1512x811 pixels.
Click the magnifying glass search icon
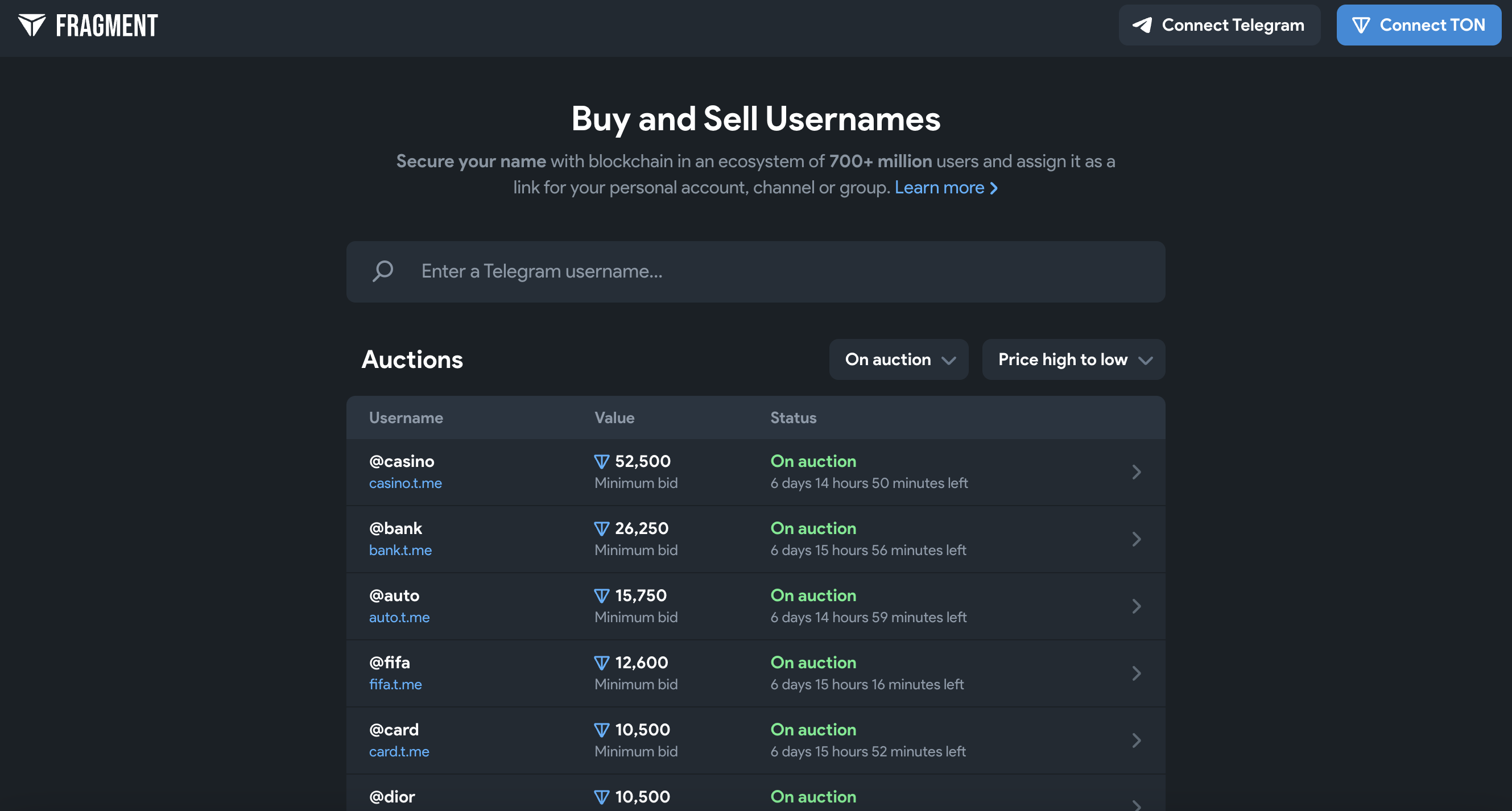coord(383,271)
